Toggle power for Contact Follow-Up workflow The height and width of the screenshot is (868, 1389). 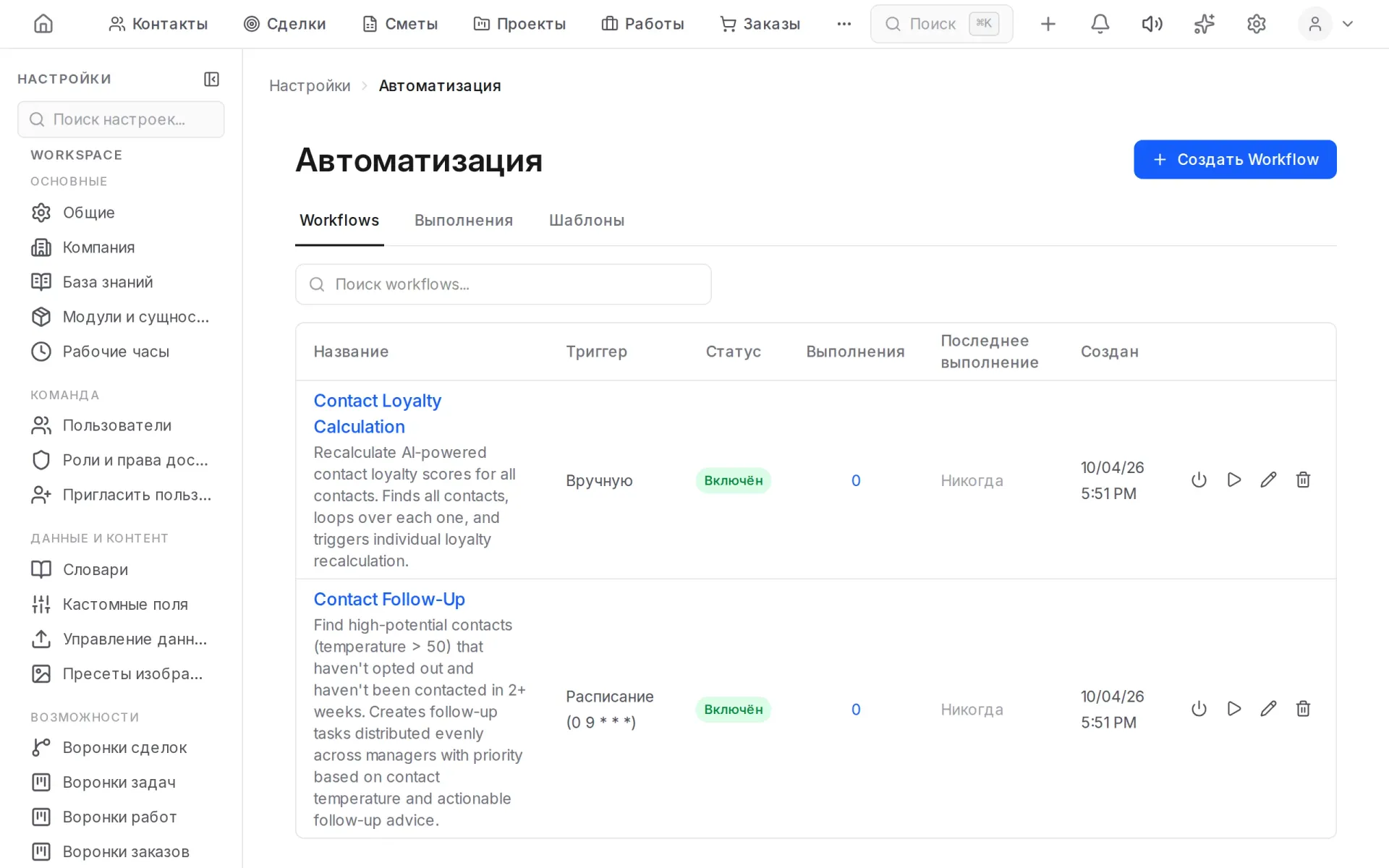(x=1199, y=709)
